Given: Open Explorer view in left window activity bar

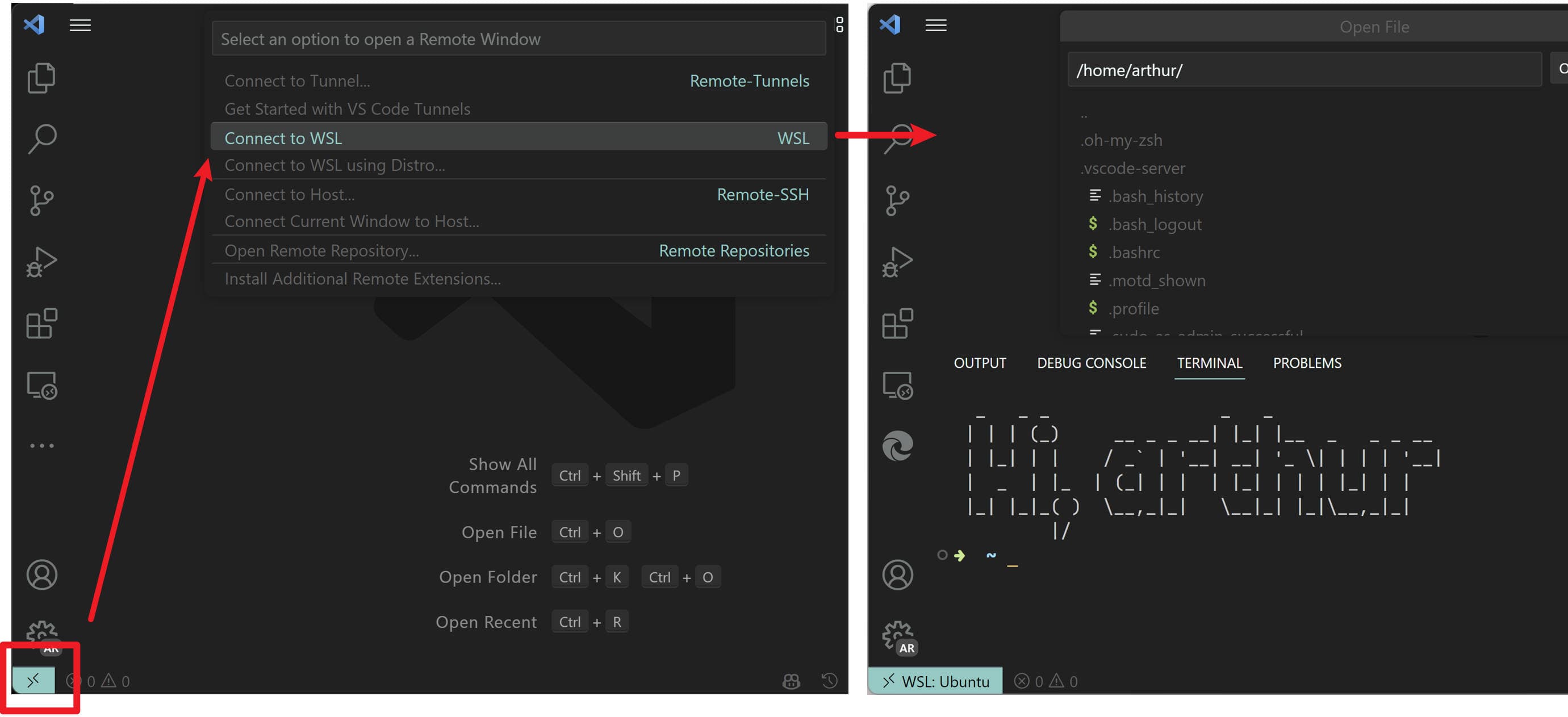Looking at the screenshot, I should pyautogui.click(x=41, y=78).
